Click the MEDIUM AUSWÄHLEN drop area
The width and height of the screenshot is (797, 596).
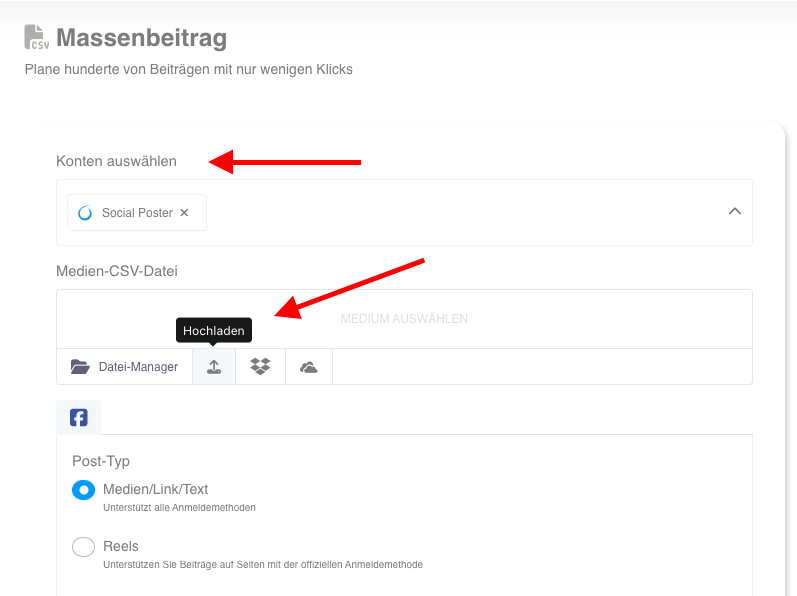click(404, 319)
